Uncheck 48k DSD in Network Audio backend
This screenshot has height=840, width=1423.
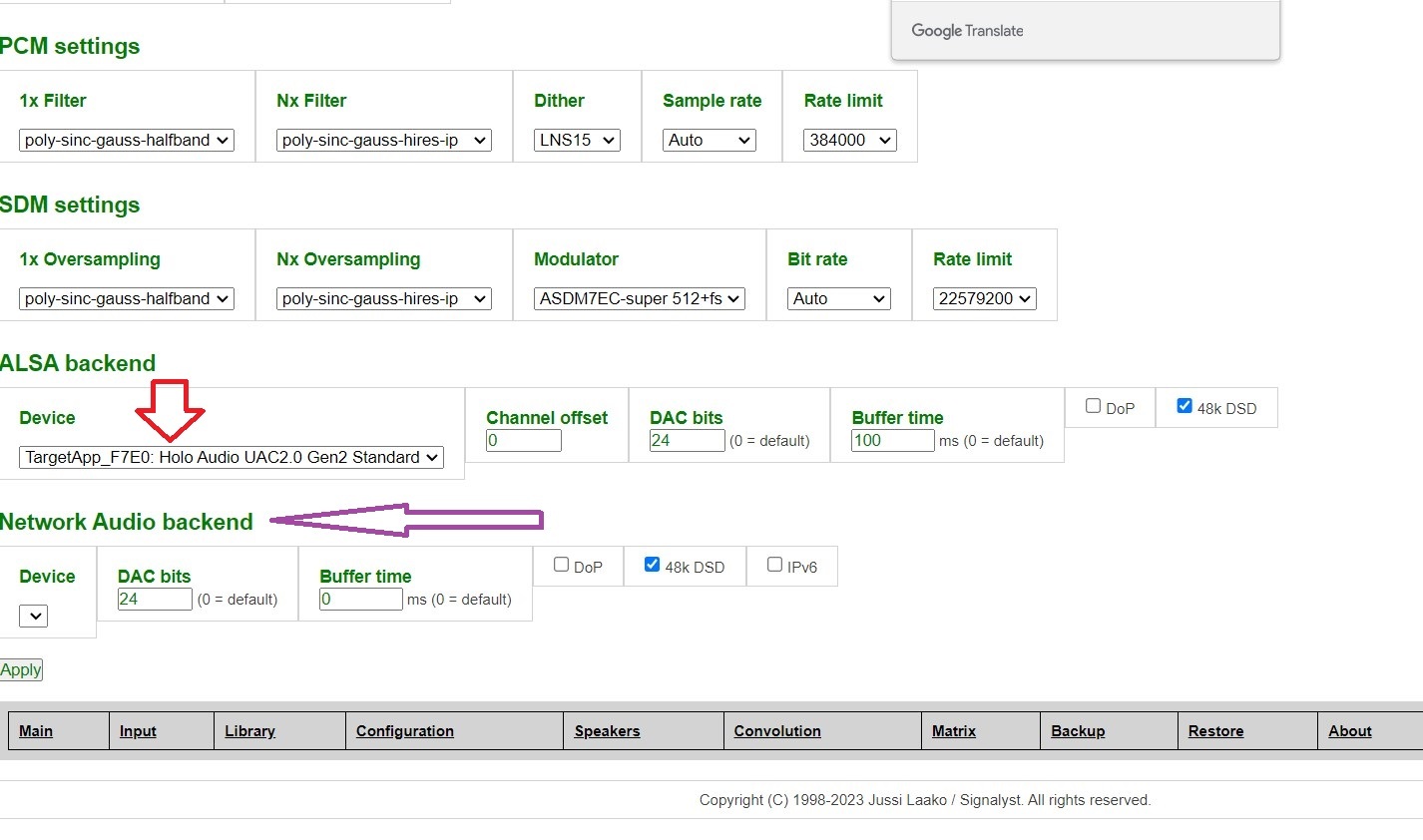[652, 565]
